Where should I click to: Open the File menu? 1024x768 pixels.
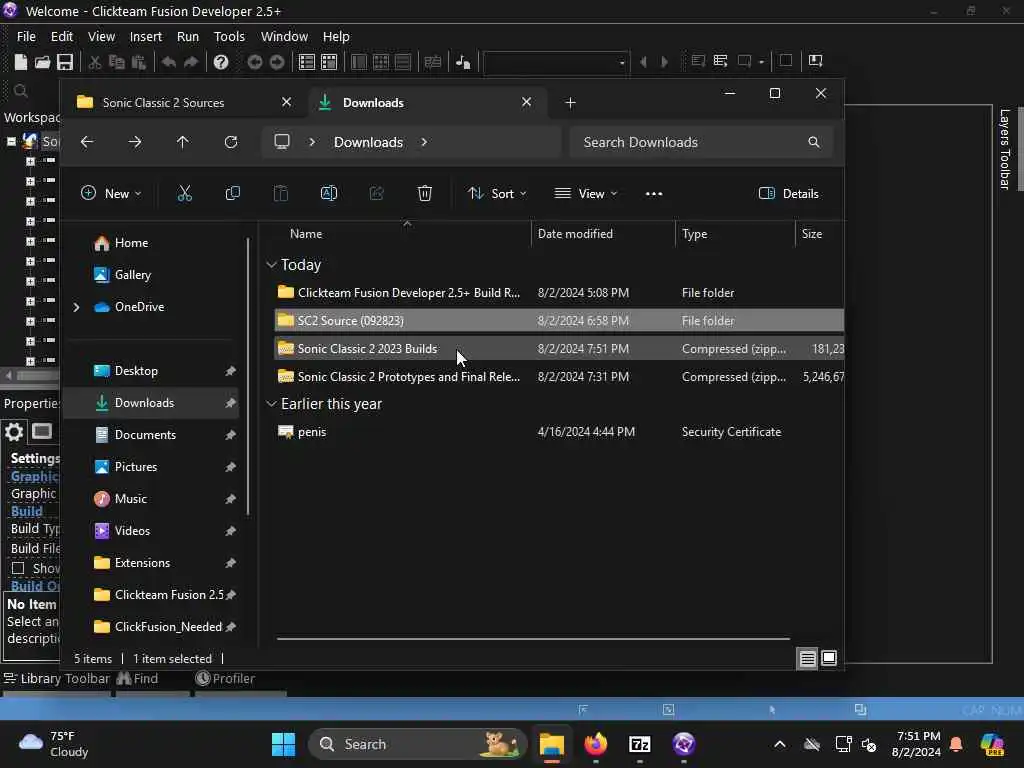26,37
